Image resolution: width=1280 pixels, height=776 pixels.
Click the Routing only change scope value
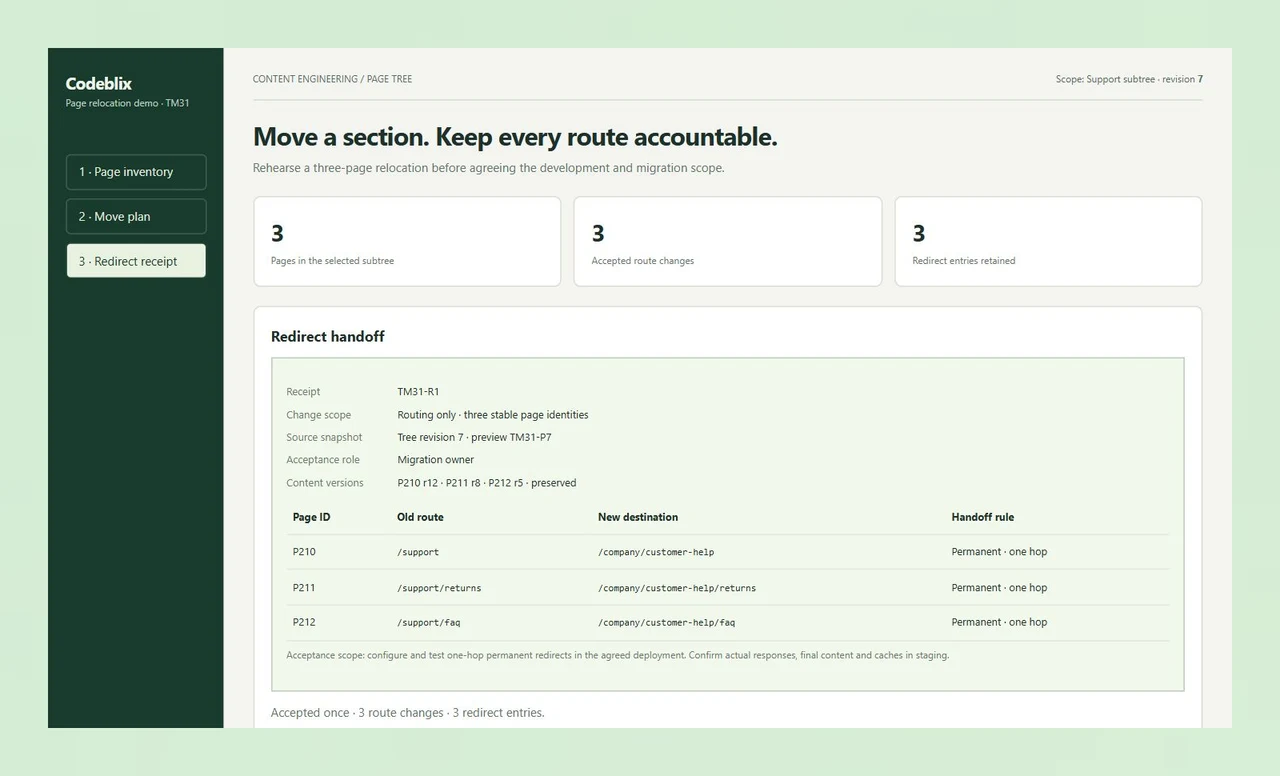pyautogui.click(x=493, y=415)
